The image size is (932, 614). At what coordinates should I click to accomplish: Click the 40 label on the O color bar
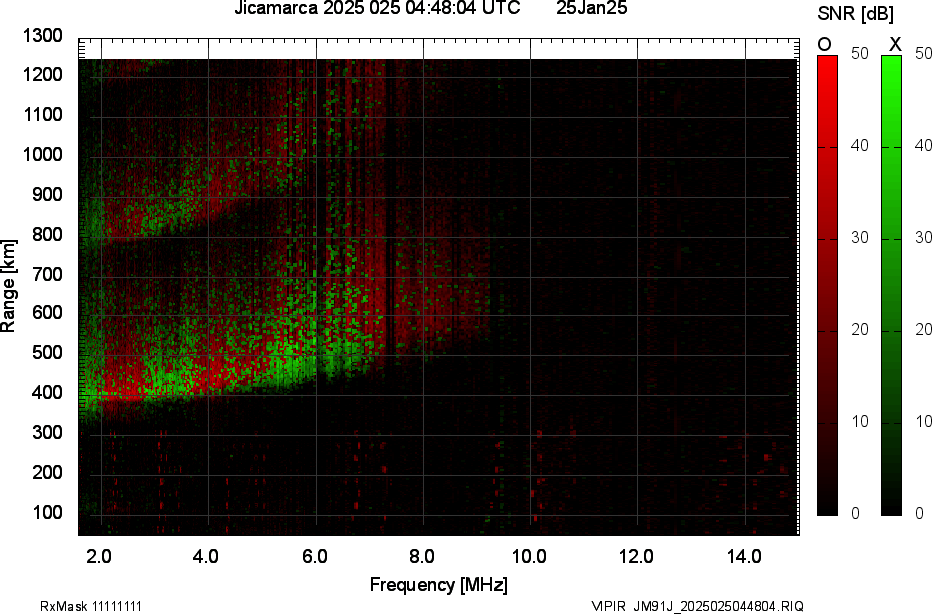point(860,145)
